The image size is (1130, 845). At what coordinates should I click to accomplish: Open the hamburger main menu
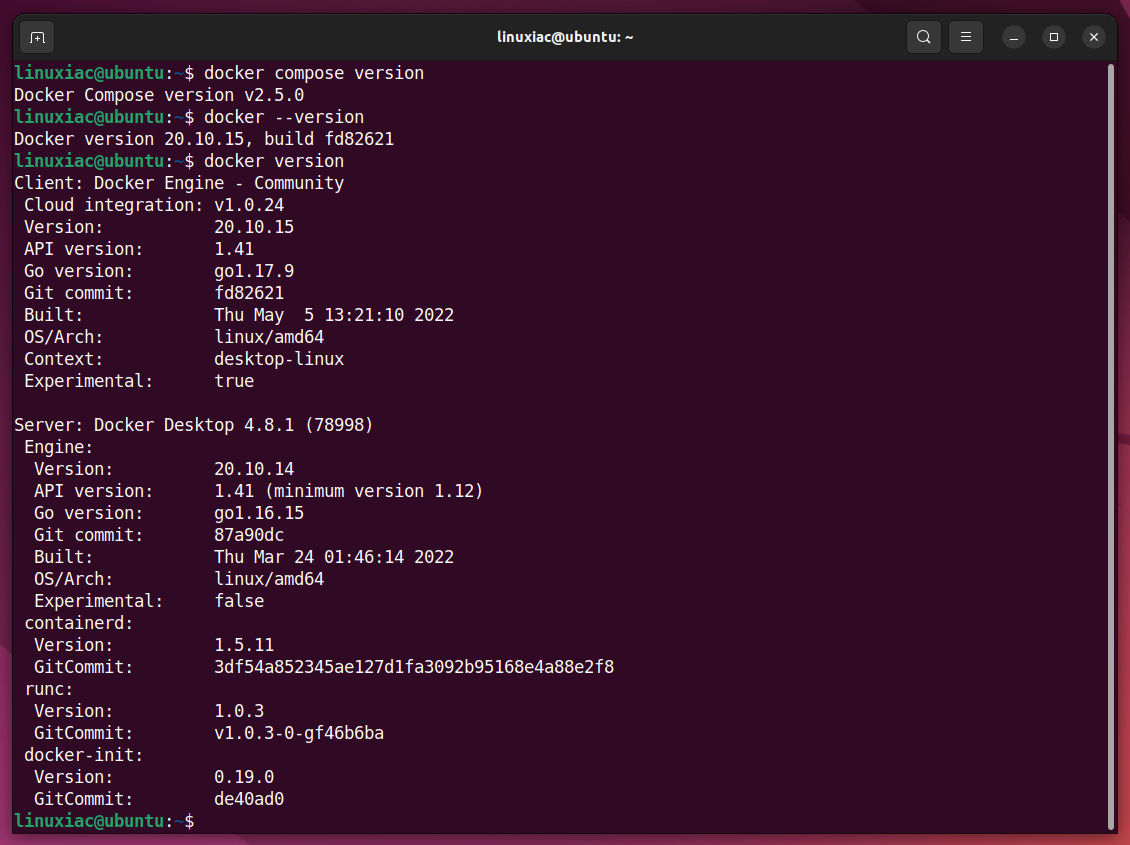pyautogui.click(x=966, y=37)
